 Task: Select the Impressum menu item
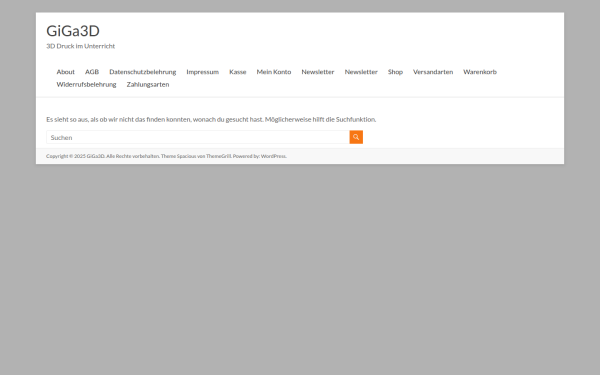click(x=202, y=72)
